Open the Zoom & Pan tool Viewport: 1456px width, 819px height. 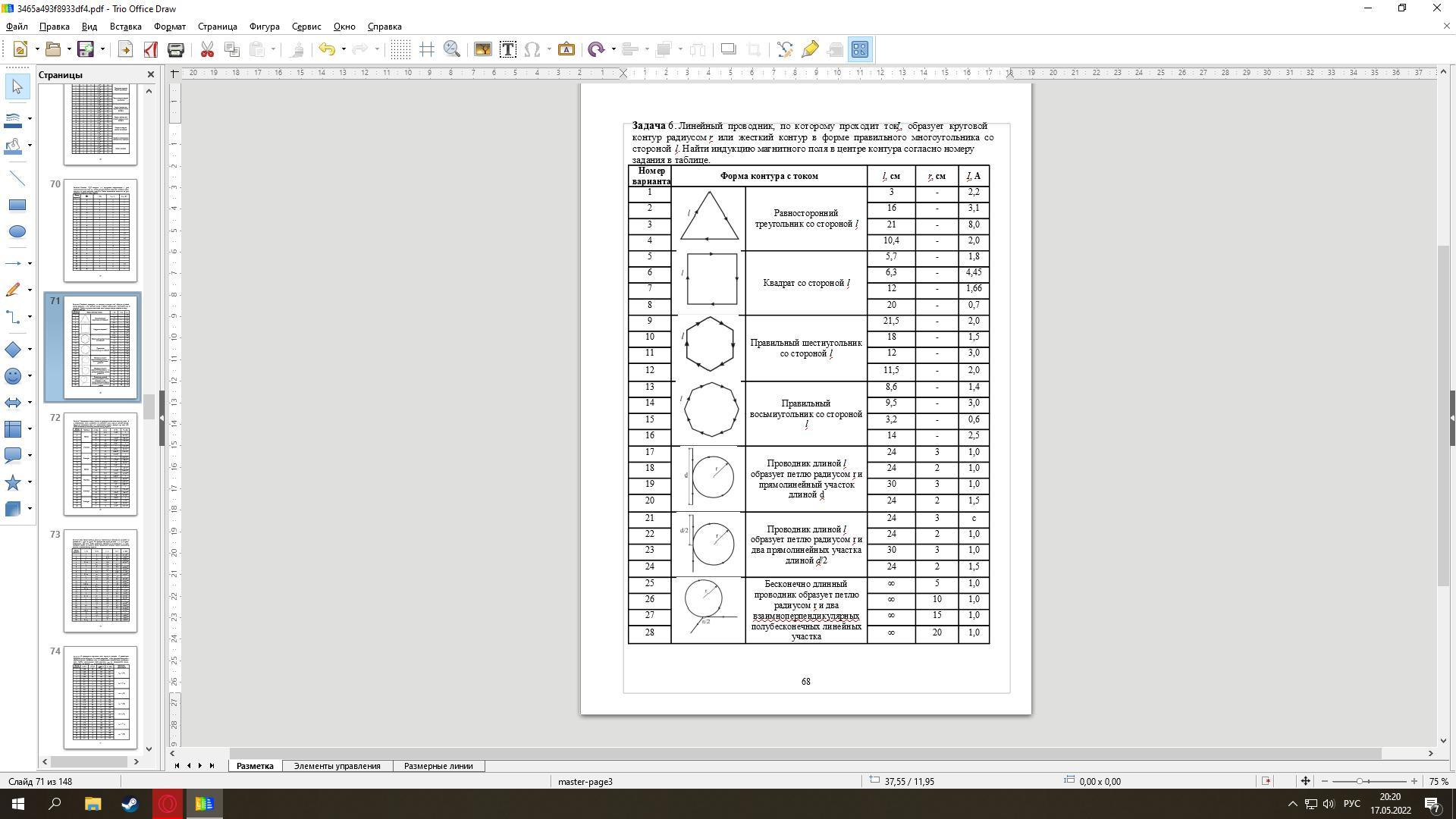point(452,49)
